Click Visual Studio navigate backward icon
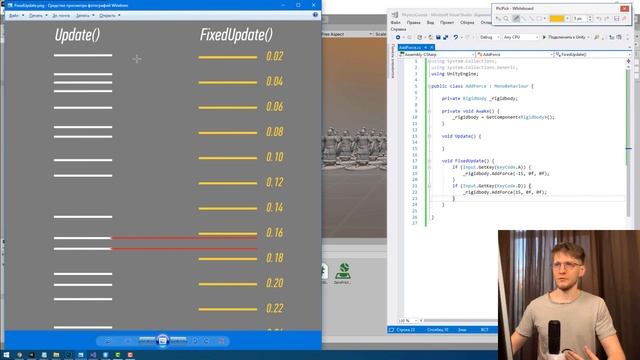640x360 pixels. pos(398,37)
